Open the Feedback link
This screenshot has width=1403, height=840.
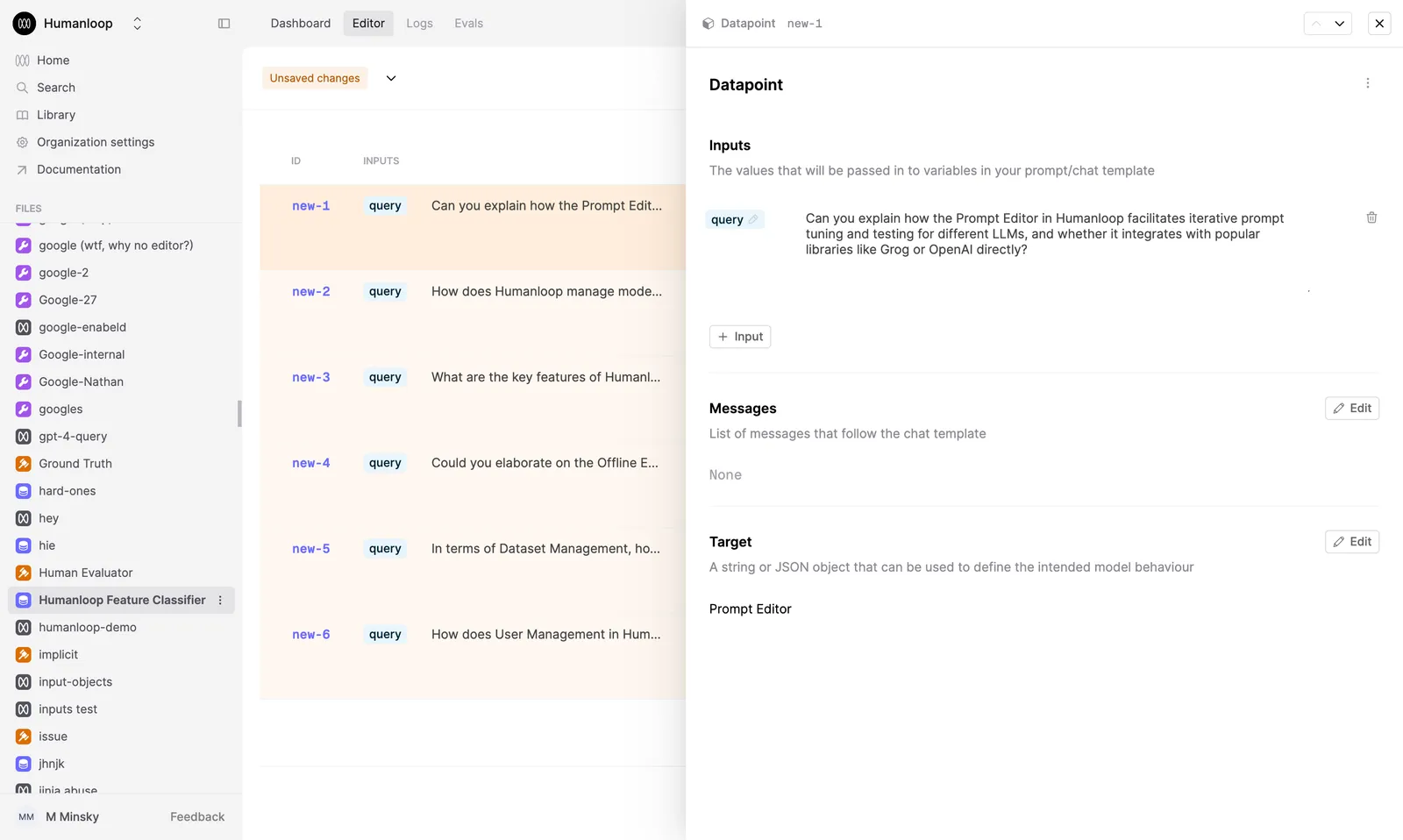coord(197,817)
